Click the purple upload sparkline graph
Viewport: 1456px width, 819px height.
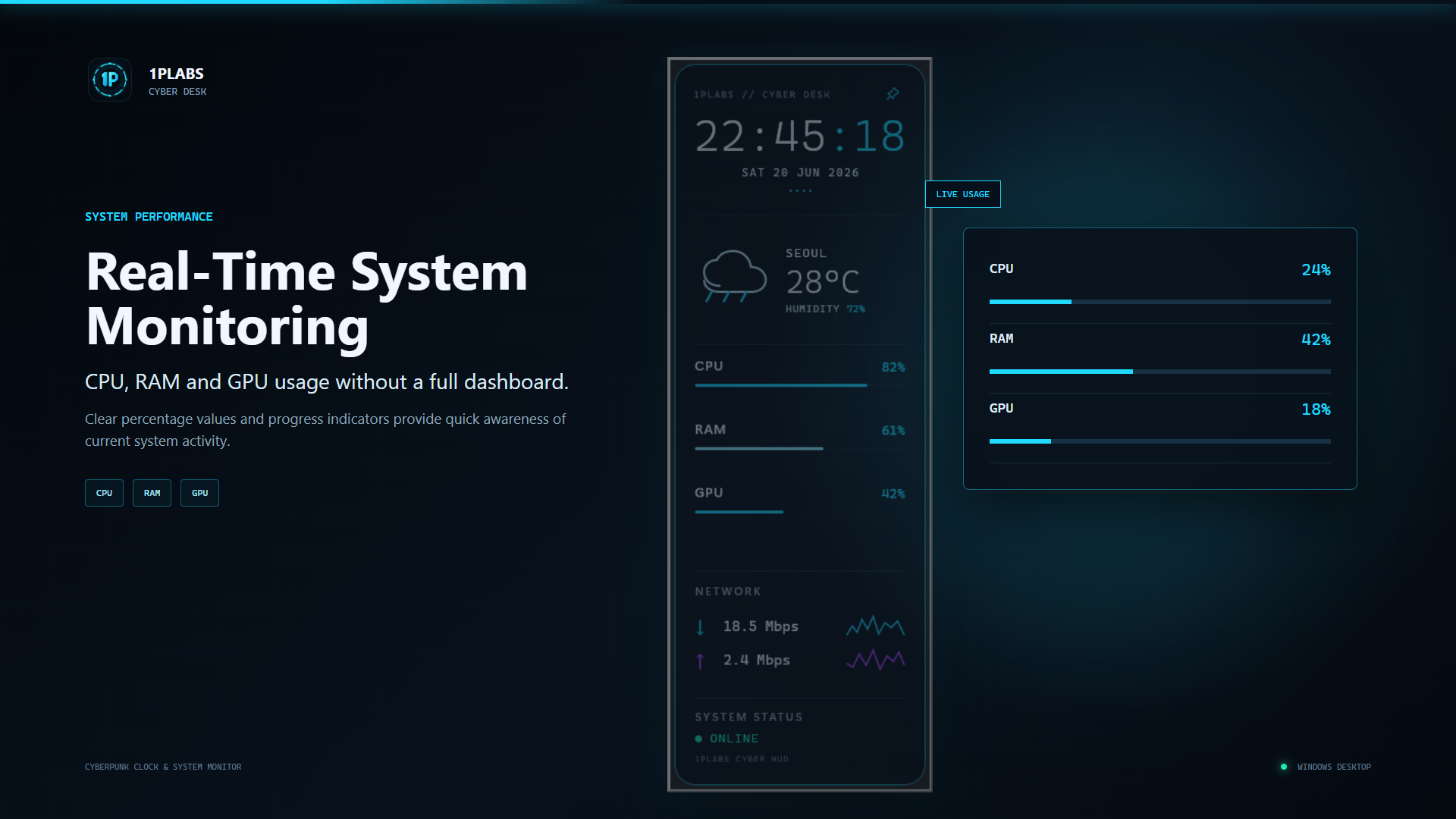[876, 660]
